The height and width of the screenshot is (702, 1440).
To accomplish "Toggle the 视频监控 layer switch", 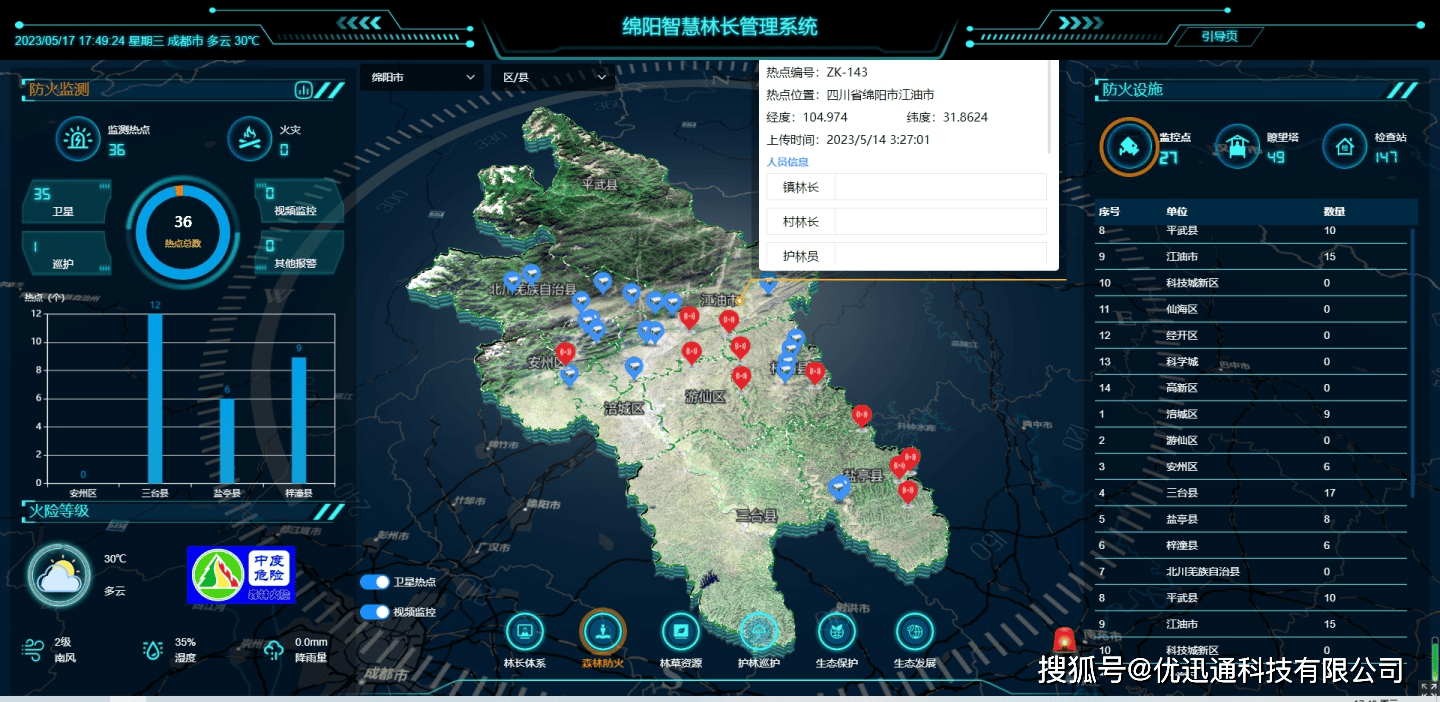I will pyautogui.click(x=375, y=612).
